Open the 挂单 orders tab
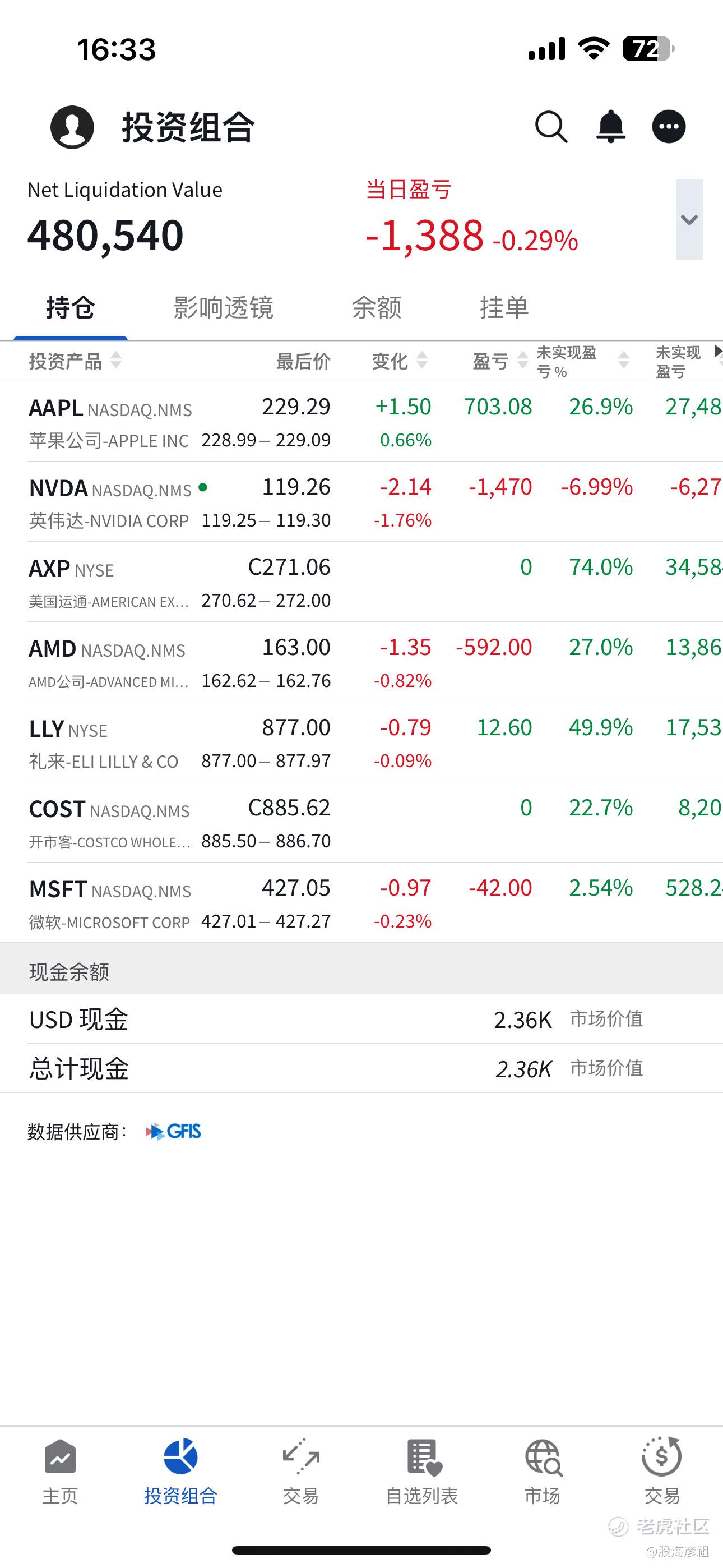This screenshot has height=1568, width=723. (x=504, y=307)
